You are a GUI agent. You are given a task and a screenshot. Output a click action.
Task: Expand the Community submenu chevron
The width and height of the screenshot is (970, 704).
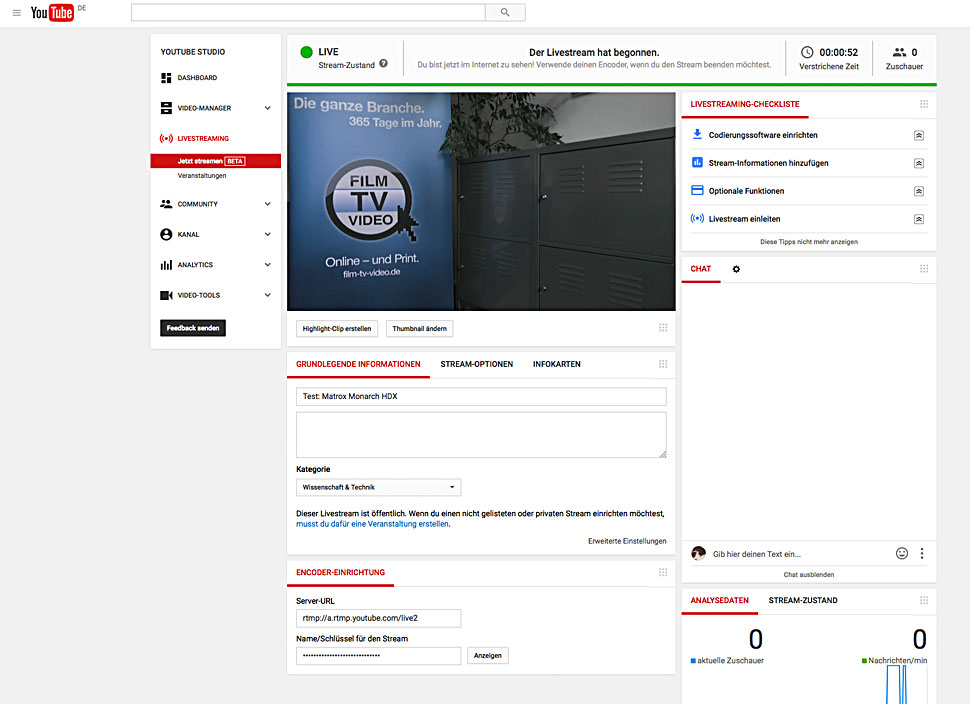pos(268,204)
